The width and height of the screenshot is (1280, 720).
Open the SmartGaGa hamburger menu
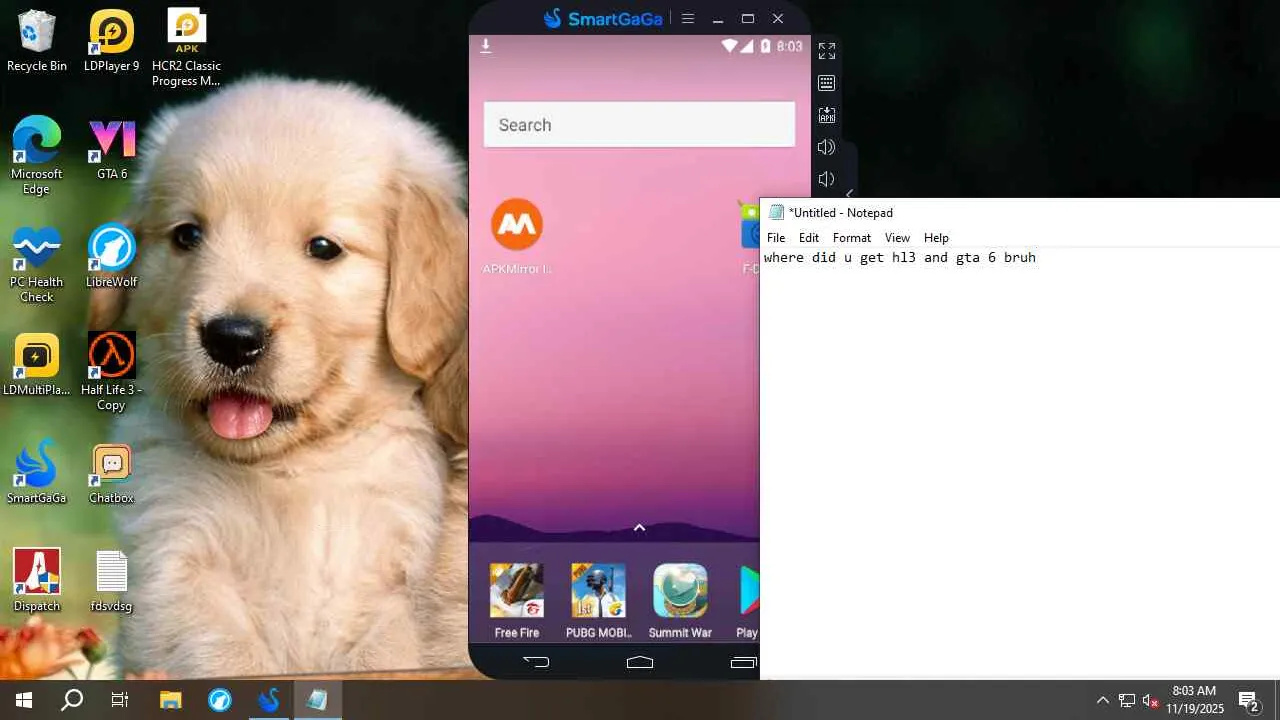687,18
